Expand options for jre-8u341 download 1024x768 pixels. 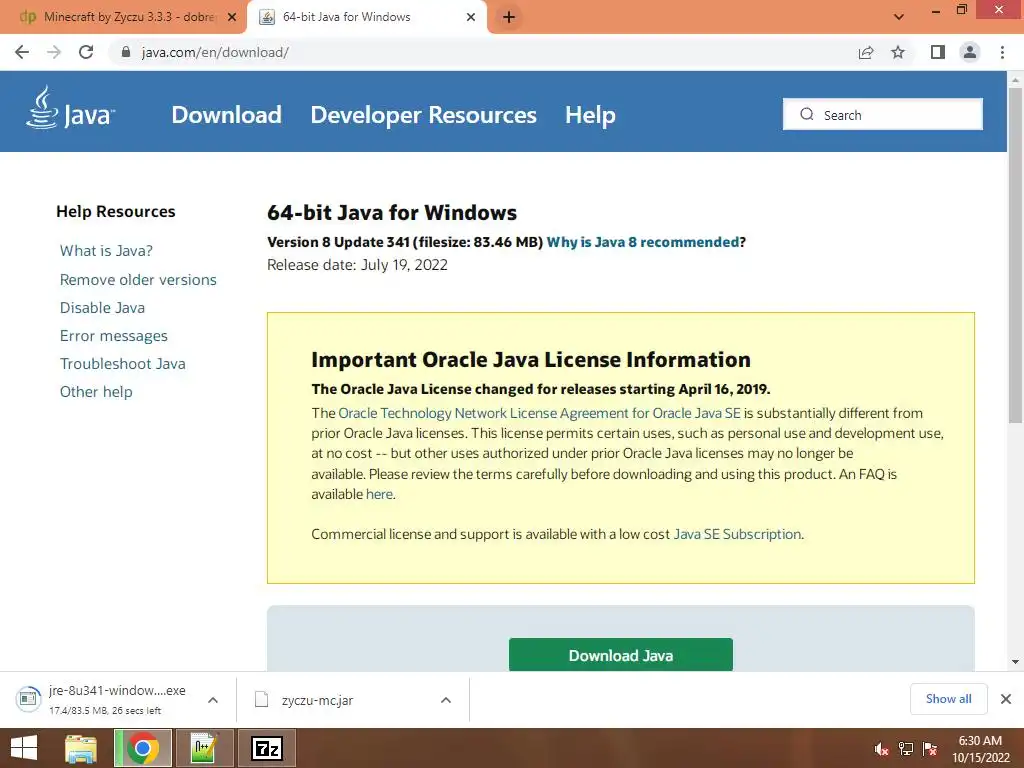[x=213, y=700]
